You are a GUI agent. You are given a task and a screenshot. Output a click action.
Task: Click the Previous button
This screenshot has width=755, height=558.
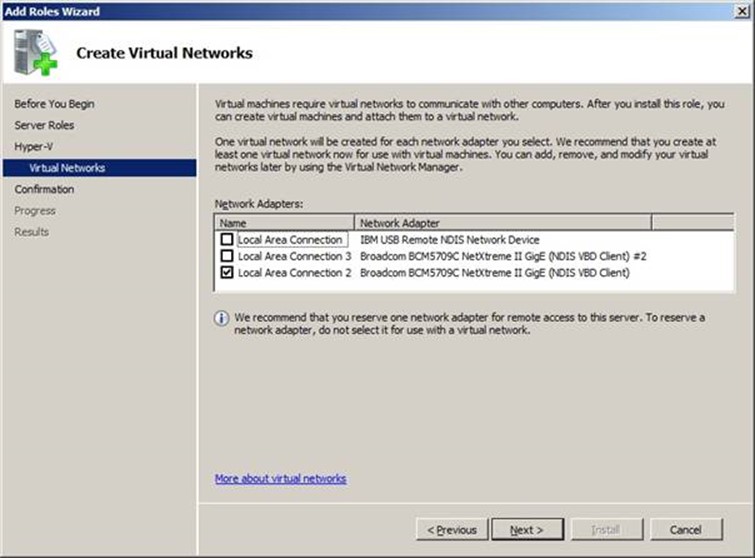coord(452,530)
